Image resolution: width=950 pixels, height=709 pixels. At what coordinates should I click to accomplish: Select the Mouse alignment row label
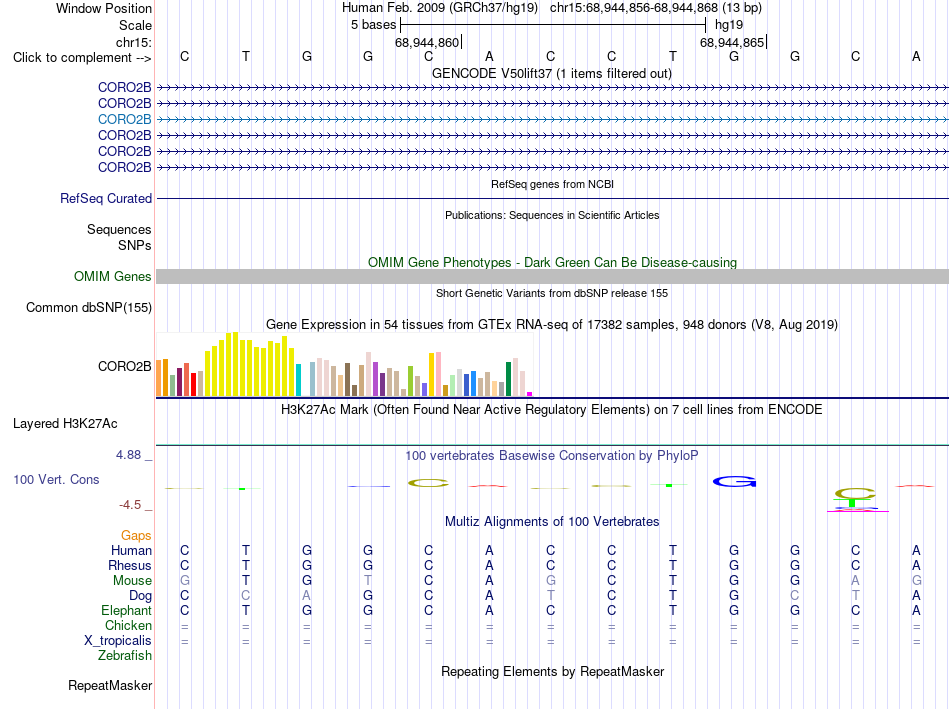coord(132,581)
